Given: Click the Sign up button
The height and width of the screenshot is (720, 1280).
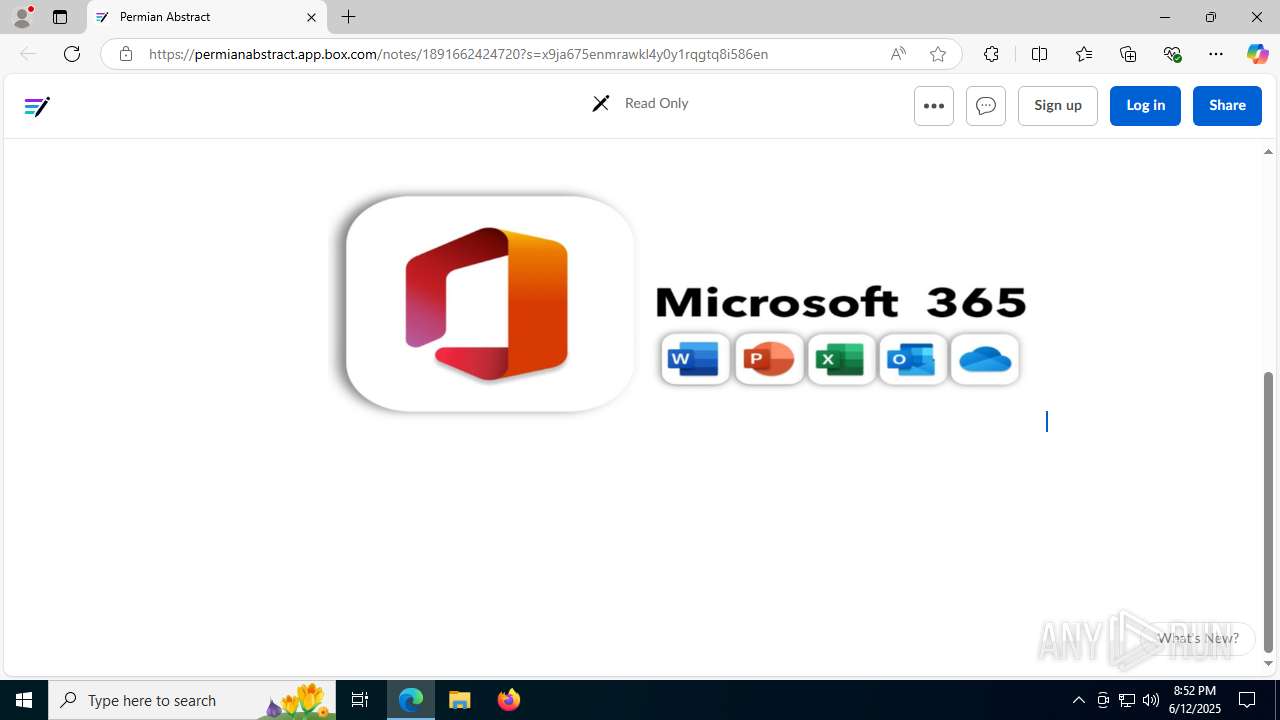Looking at the screenshot, I should tap(1058, 106).
